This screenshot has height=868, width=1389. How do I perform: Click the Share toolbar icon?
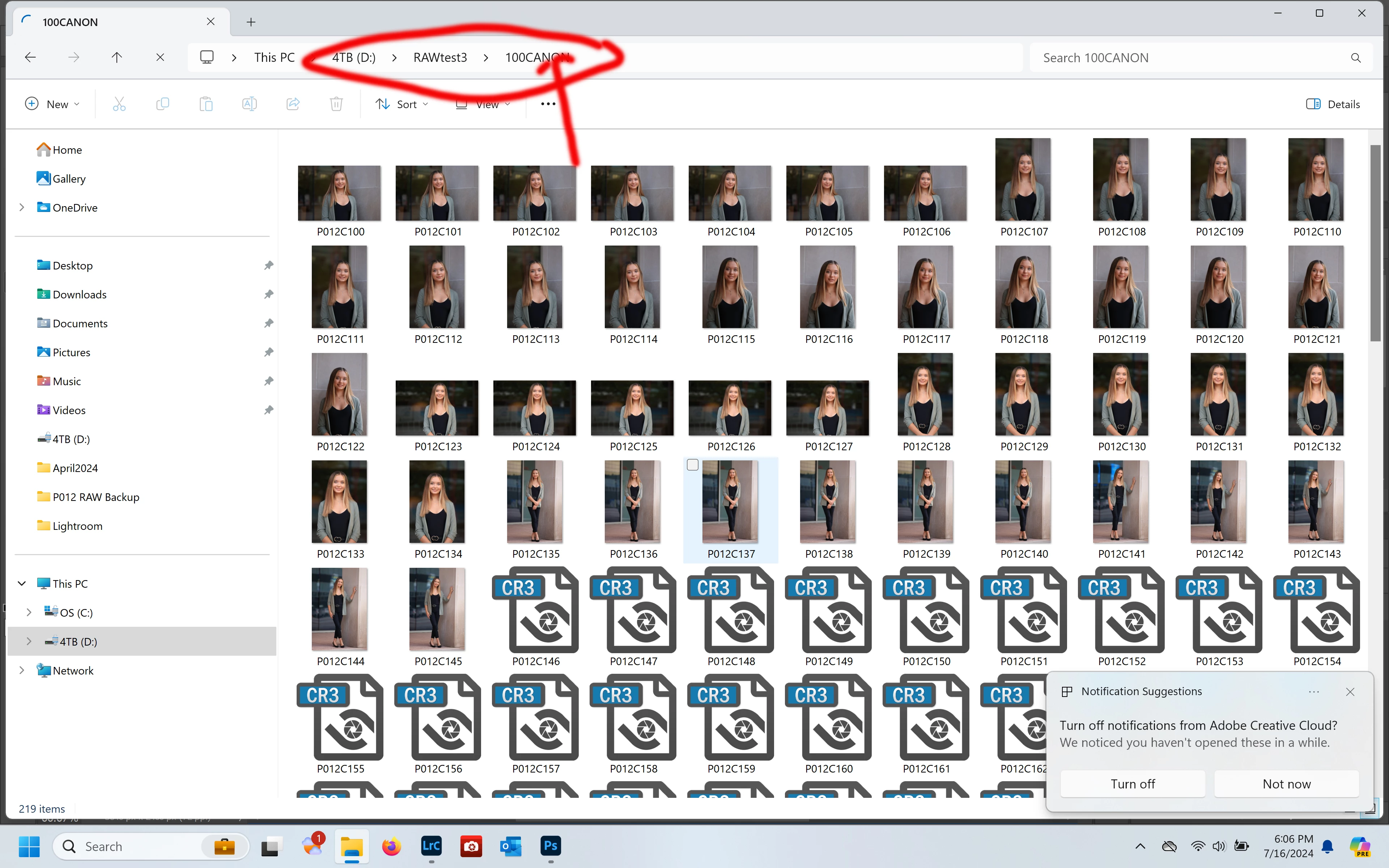coord(293,104)
